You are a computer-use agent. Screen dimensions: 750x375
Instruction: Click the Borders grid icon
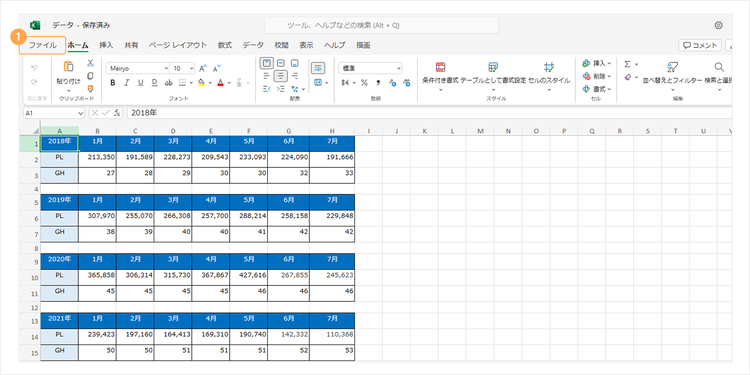pos(182,83)
